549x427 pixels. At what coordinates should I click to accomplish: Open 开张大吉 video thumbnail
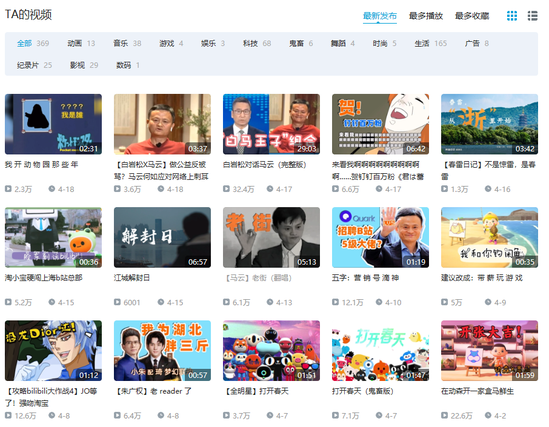point(489,350)
